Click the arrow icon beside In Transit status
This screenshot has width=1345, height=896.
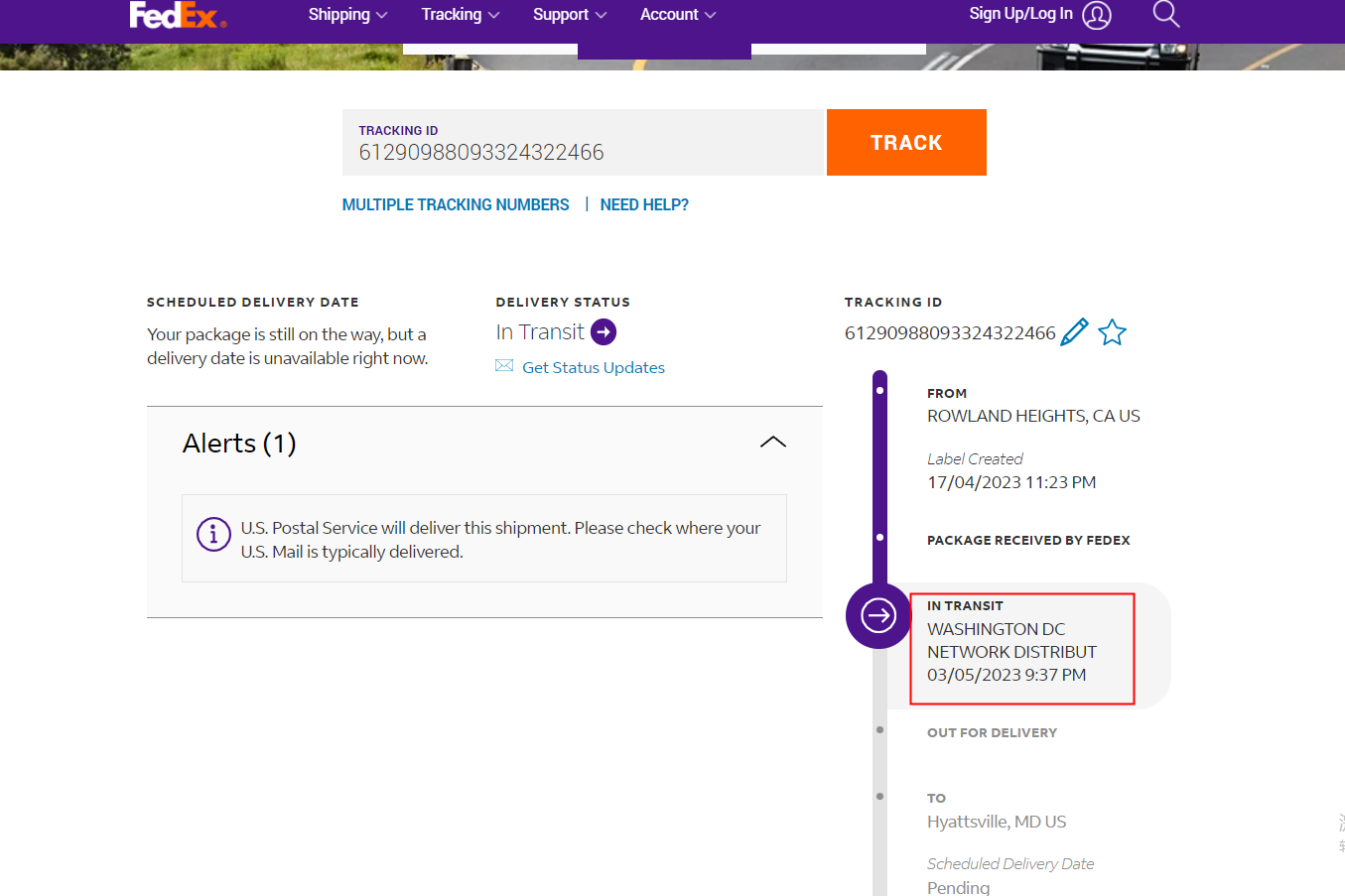click(604, 331)
